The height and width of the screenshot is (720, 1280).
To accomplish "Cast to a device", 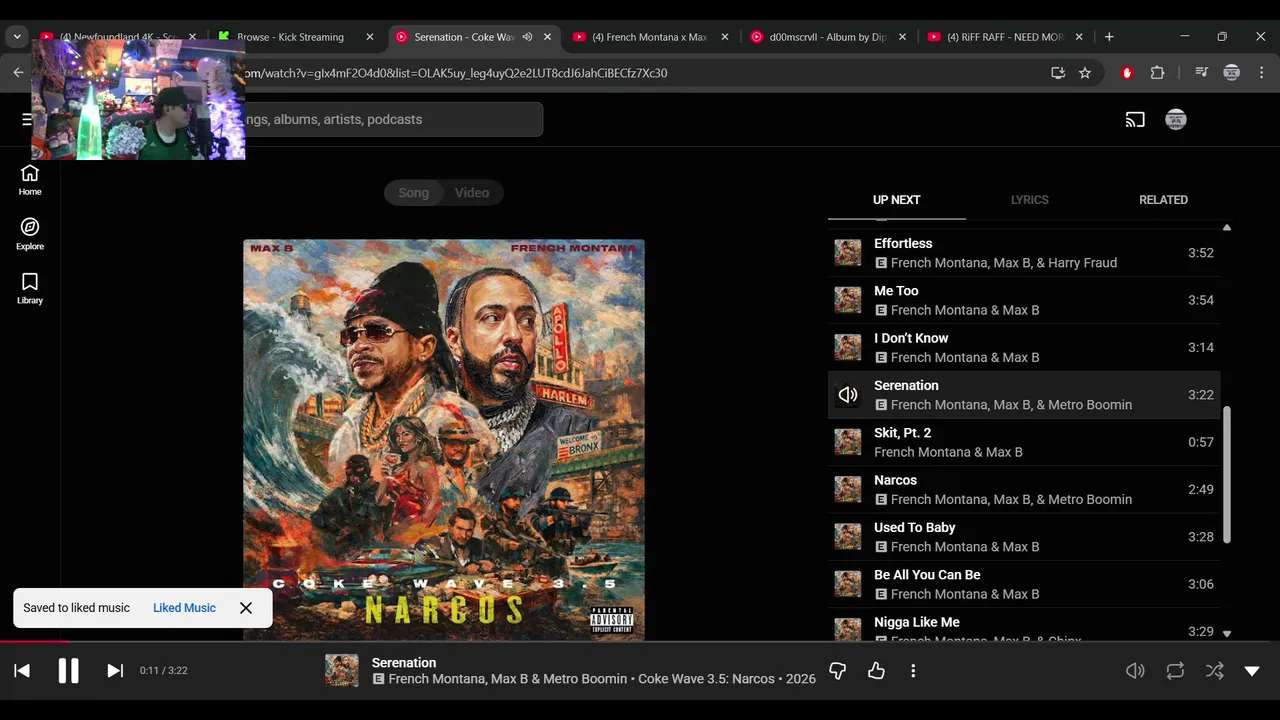I will 1135,120.
